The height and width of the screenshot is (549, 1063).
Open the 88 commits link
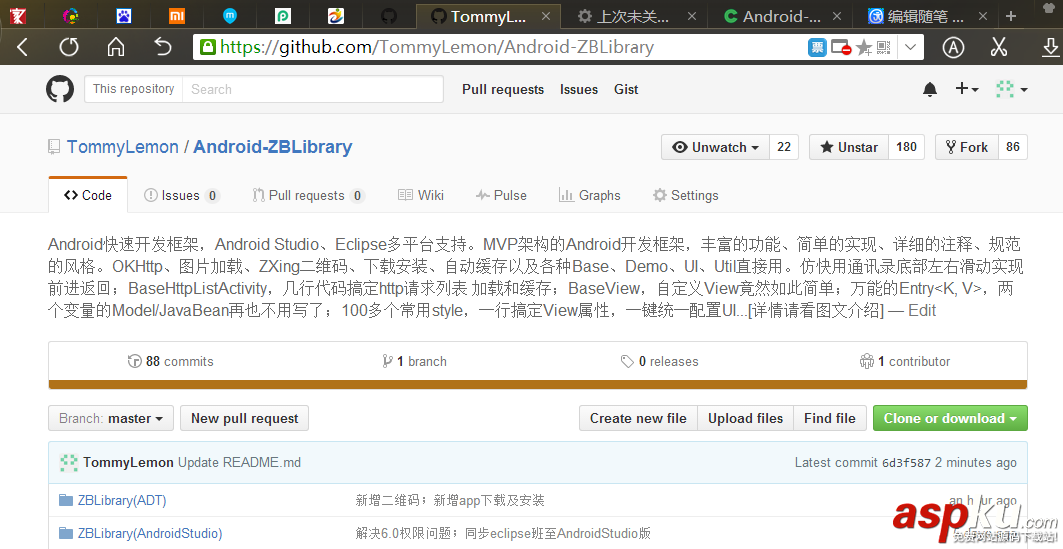(171, 361)
